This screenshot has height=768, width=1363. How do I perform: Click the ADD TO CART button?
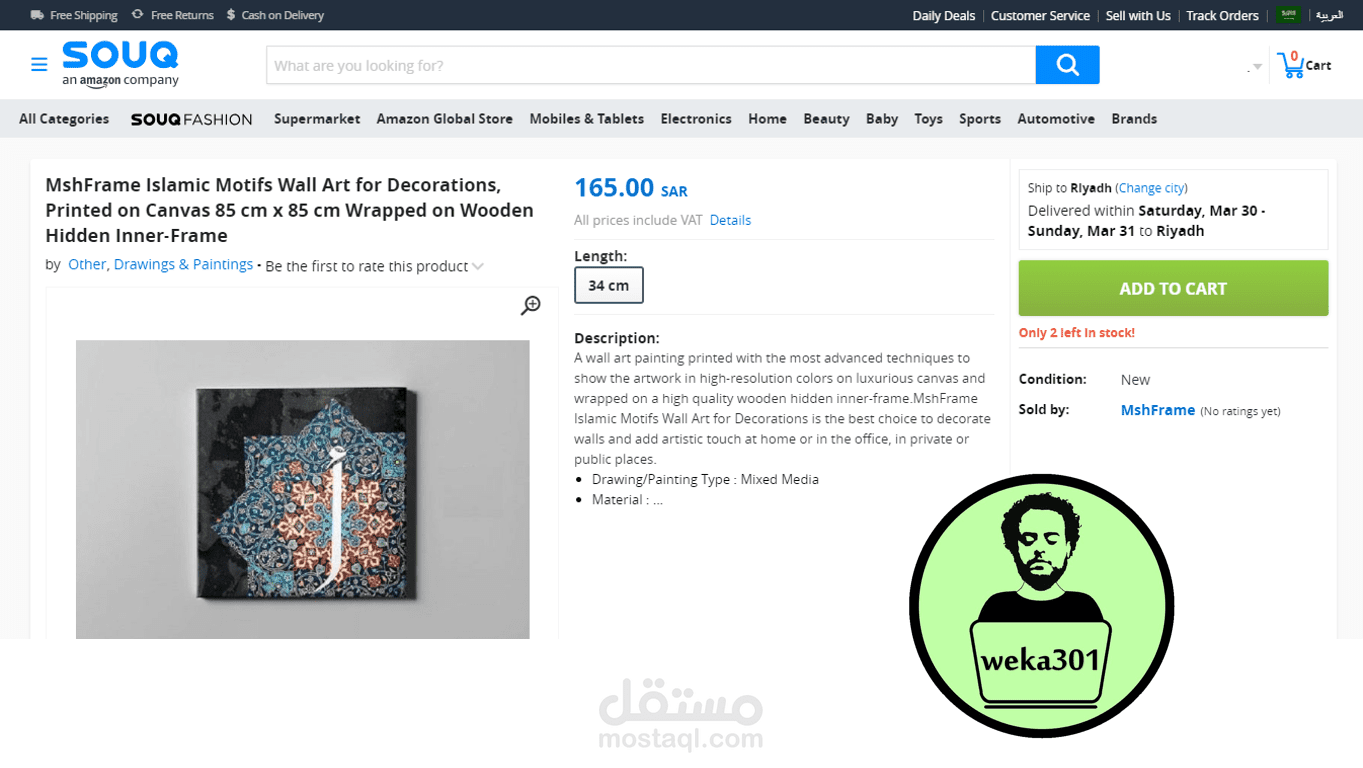[1173, 288]
